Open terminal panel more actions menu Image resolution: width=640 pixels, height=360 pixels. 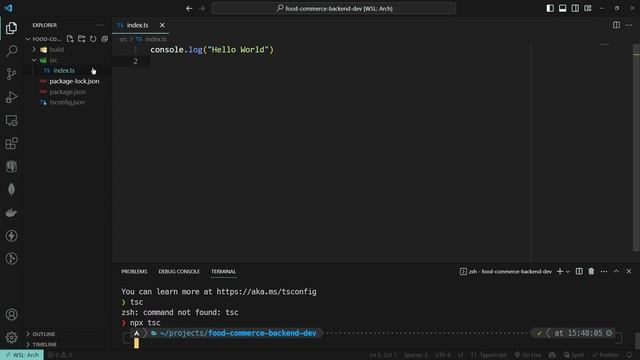604,271
